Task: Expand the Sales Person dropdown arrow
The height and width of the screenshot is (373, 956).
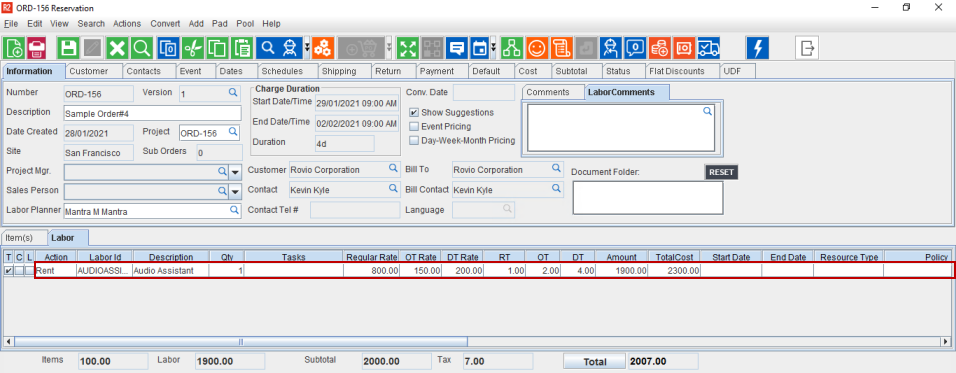Action: 235,192
